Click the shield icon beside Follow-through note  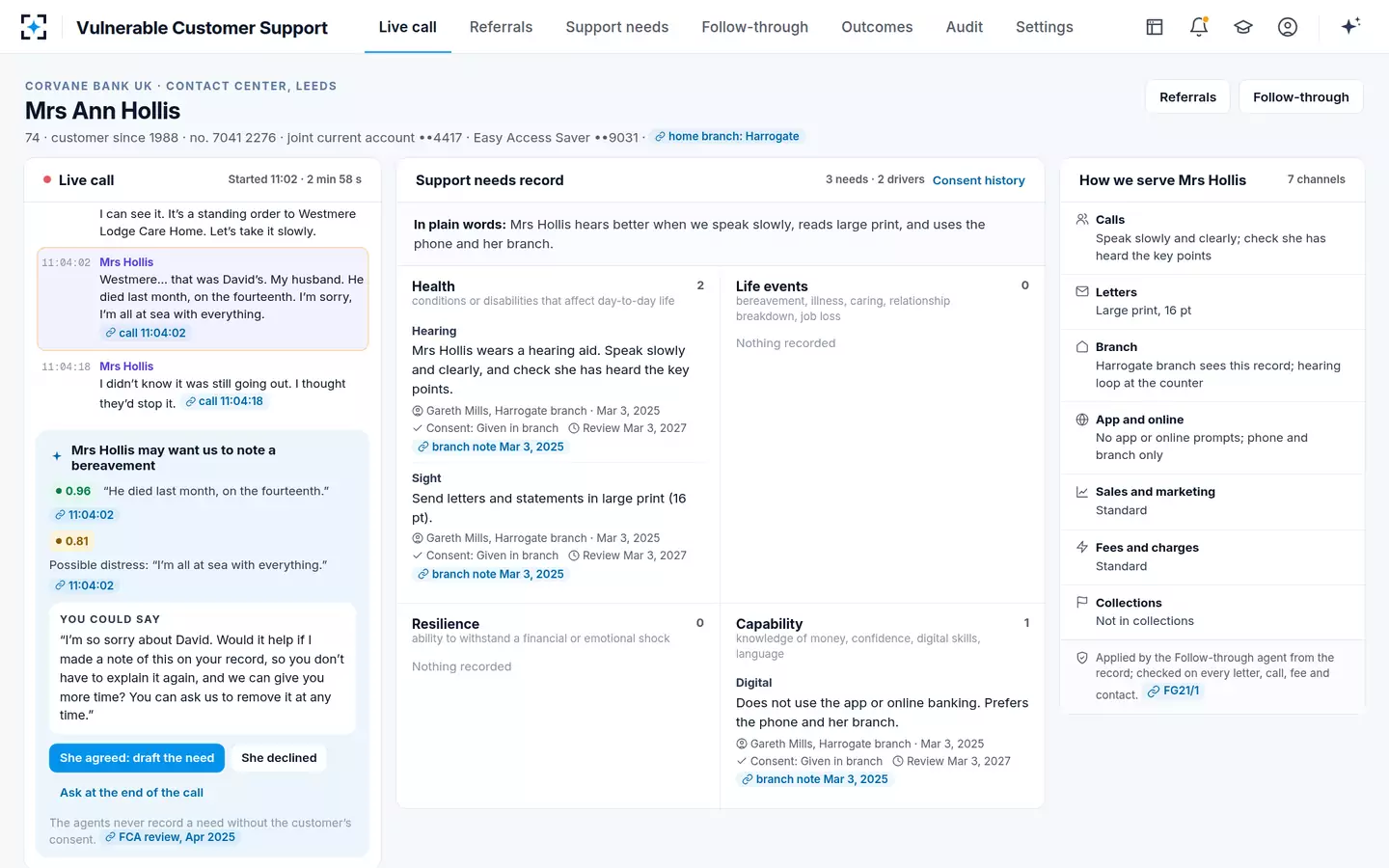[1082, 658]
